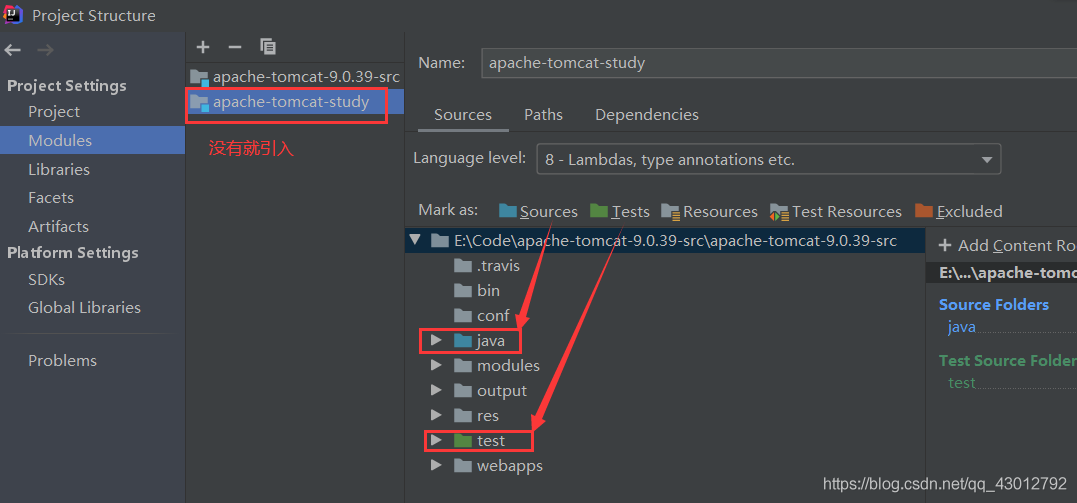Mark folder as Tests
The image size is (1077, 503).
[620, 212]
